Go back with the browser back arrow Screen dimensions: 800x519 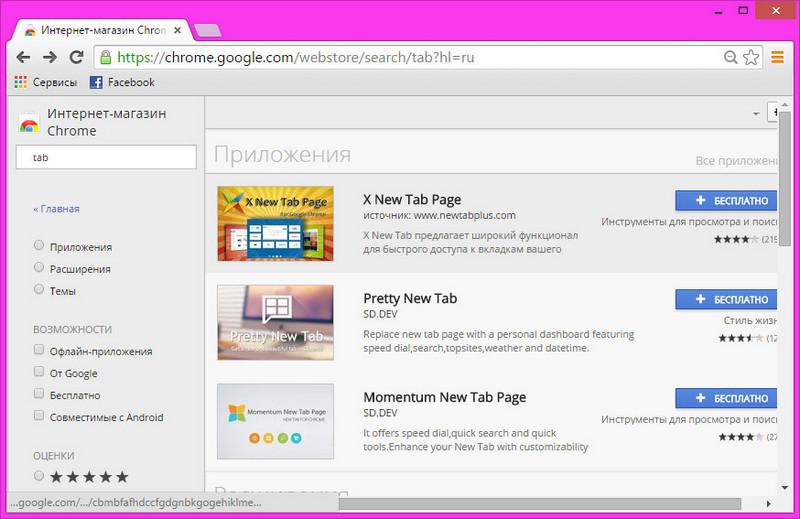(23, 57)
